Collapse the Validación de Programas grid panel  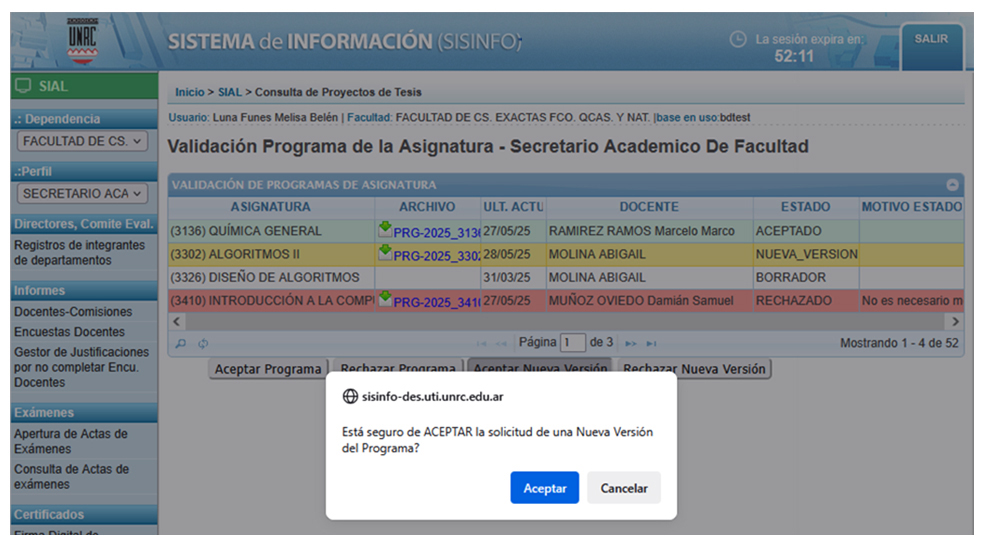click(x=952, y=185)
